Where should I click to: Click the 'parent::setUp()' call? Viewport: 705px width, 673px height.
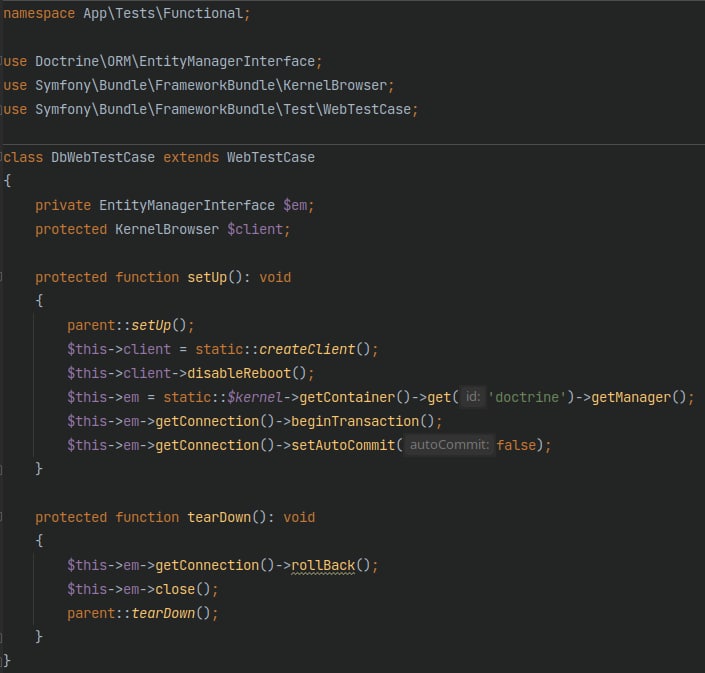pos(127,325)
